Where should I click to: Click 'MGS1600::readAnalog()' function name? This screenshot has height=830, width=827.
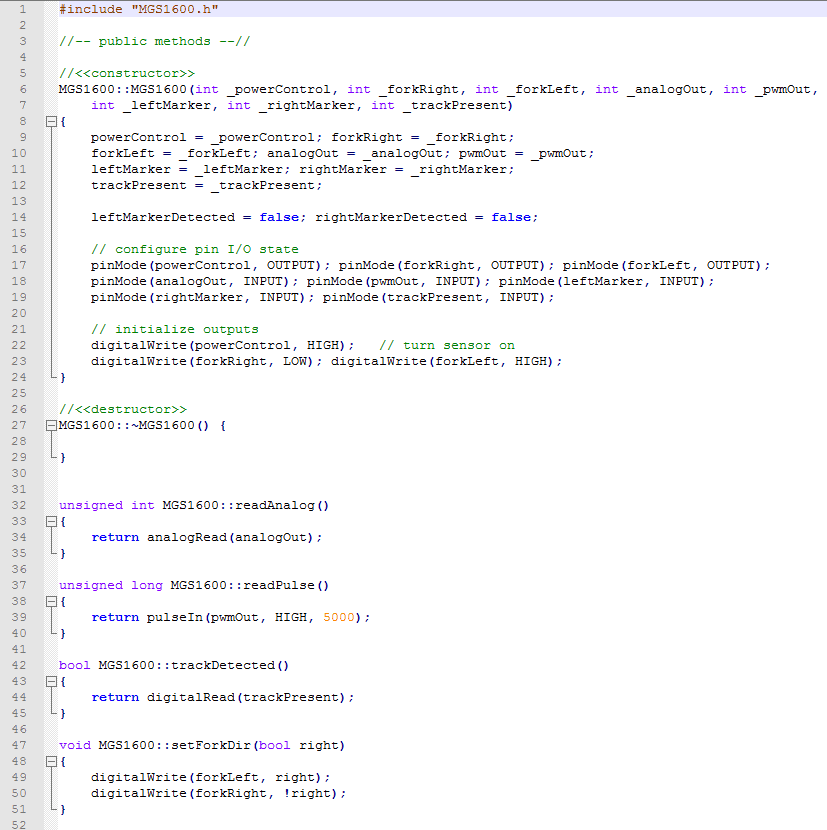[x=246, y=506]
